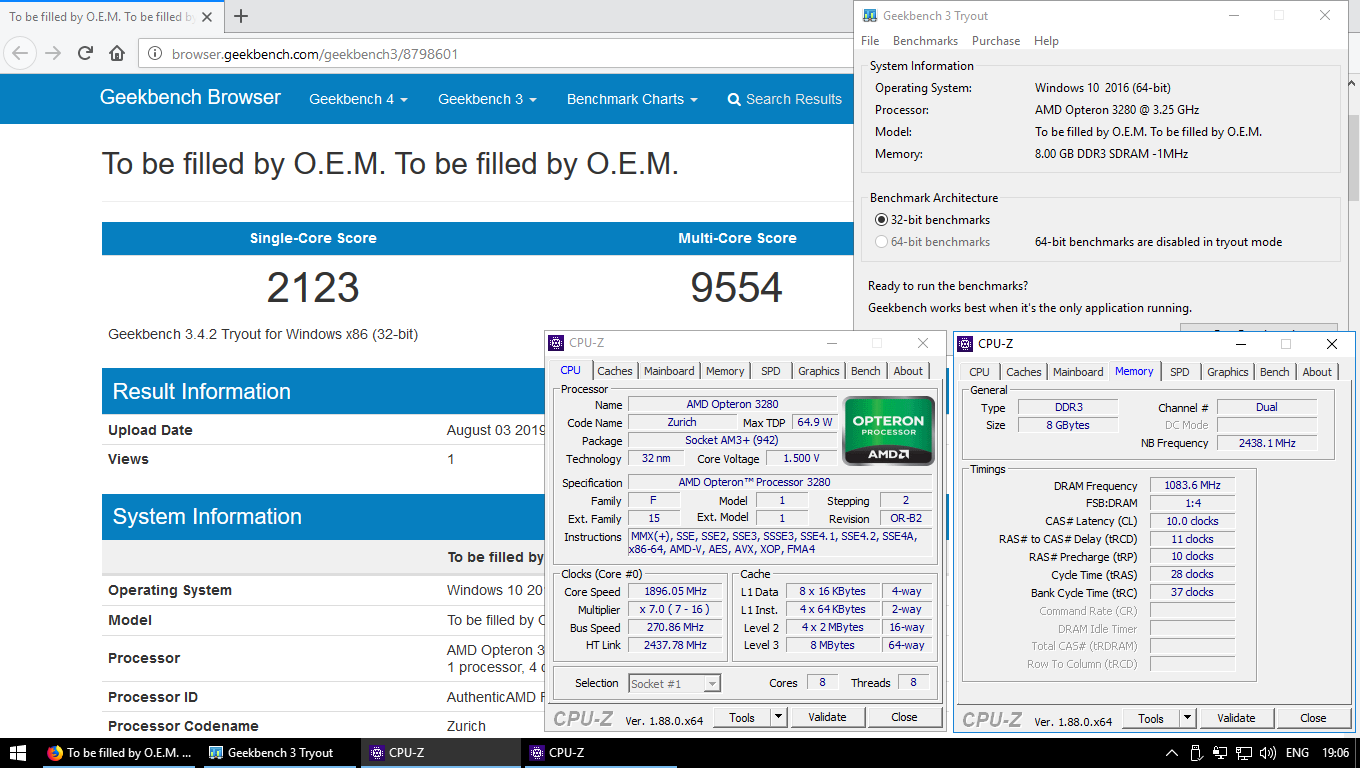Reload the page with the refresh icon
1360x768 pixels.
(85, 53)
